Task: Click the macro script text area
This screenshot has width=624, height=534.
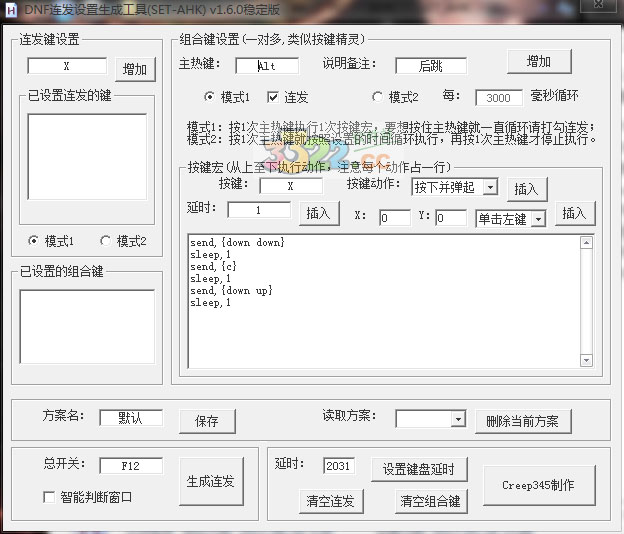Action: (x=384, y=301)
